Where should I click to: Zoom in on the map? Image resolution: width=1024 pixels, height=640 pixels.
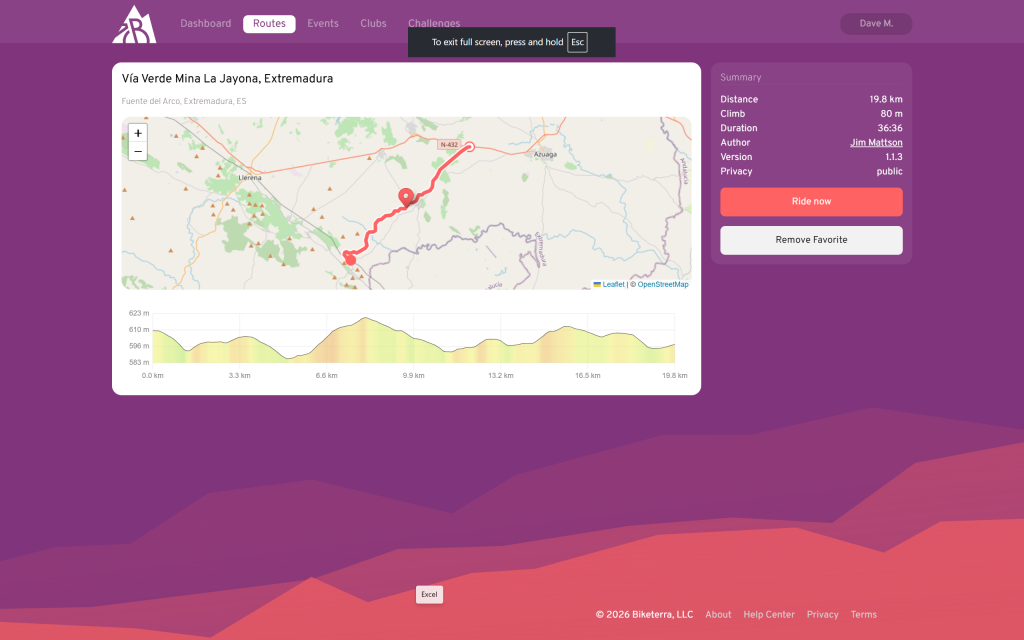(138, 133)
